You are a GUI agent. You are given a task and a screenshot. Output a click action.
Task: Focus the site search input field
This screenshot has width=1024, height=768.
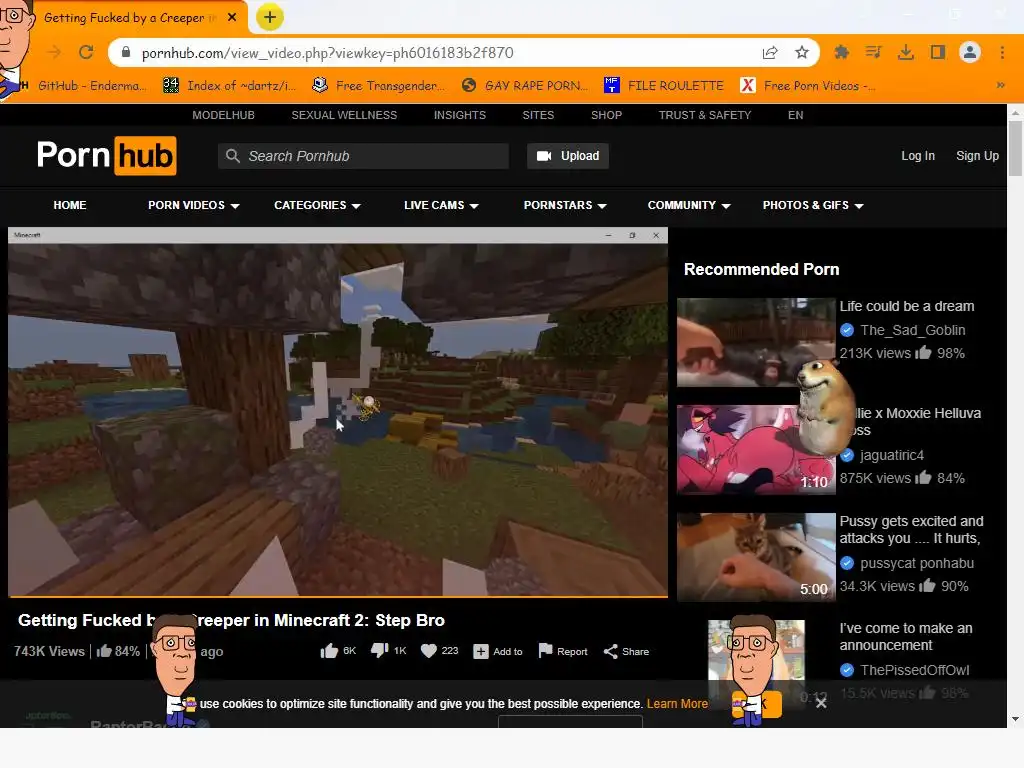coord(363,156)
